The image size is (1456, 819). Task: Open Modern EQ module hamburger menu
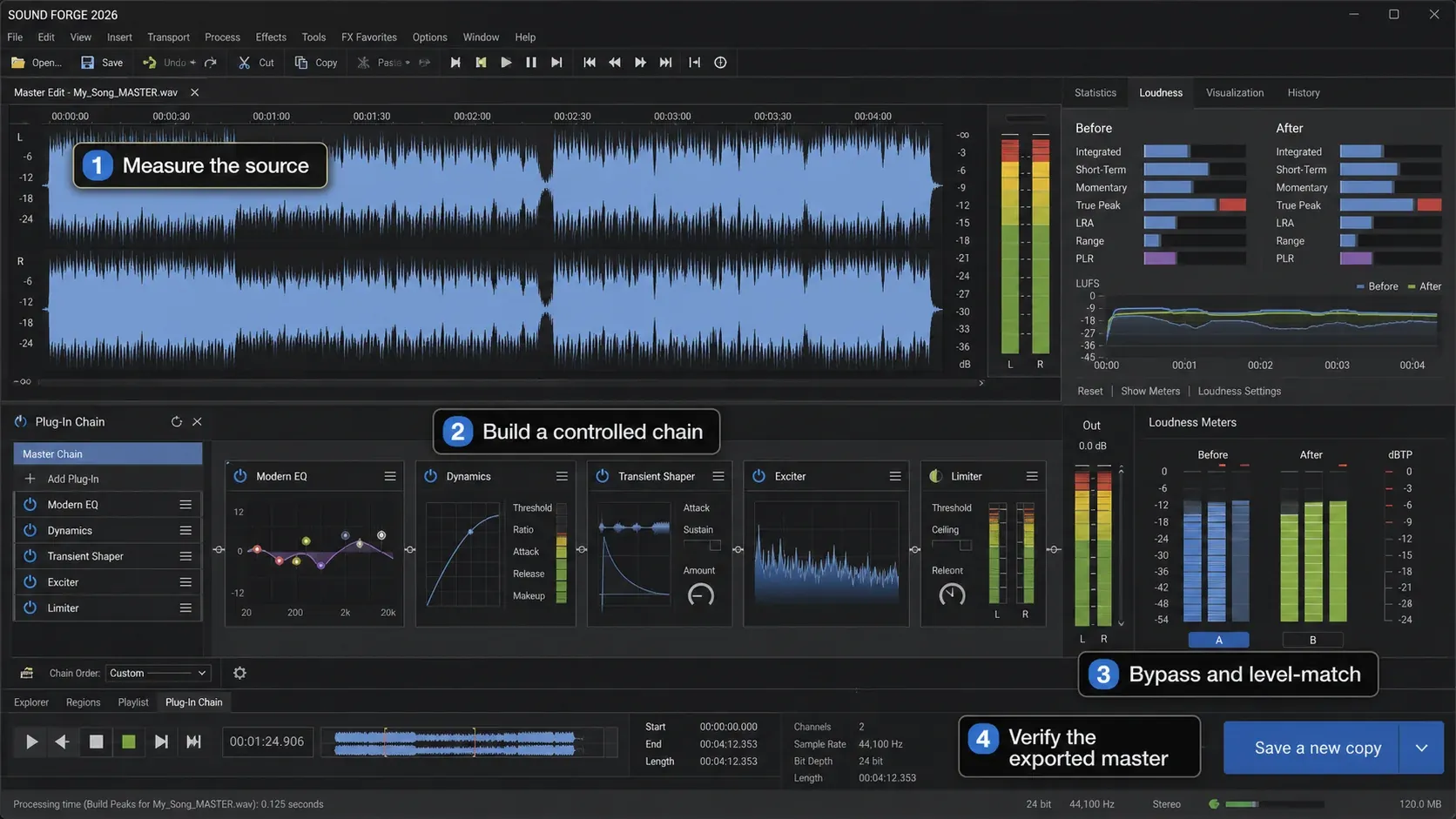(390, 476)
